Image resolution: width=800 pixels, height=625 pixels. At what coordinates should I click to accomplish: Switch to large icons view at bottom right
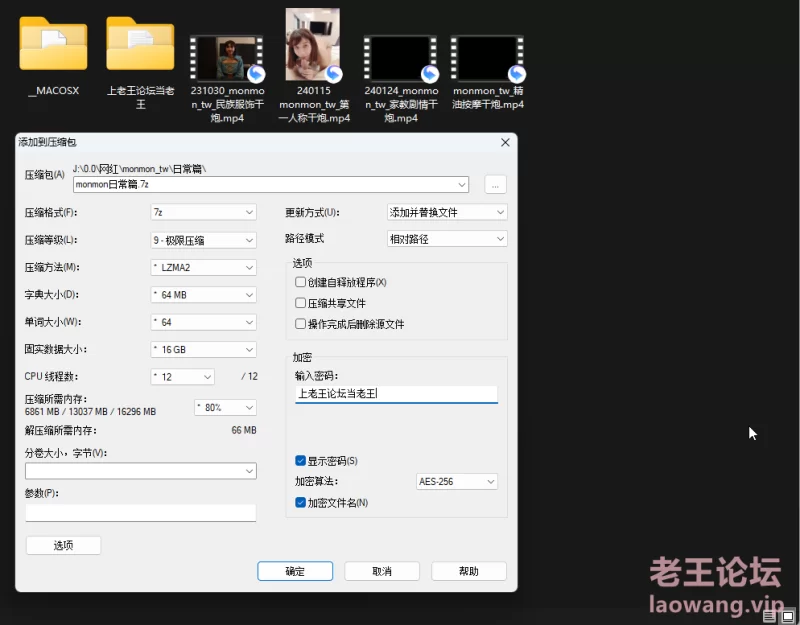pyautogui.click(x=788, y=616)
